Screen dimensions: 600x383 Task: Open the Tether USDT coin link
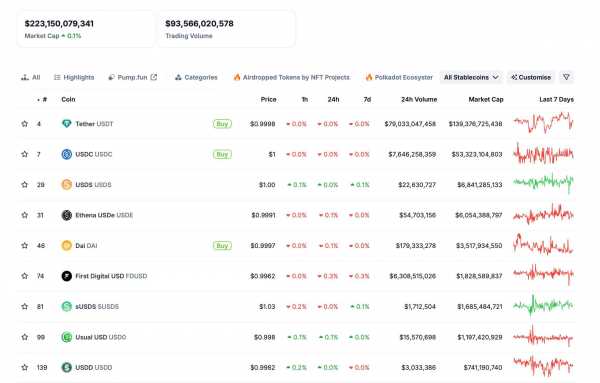94,124
